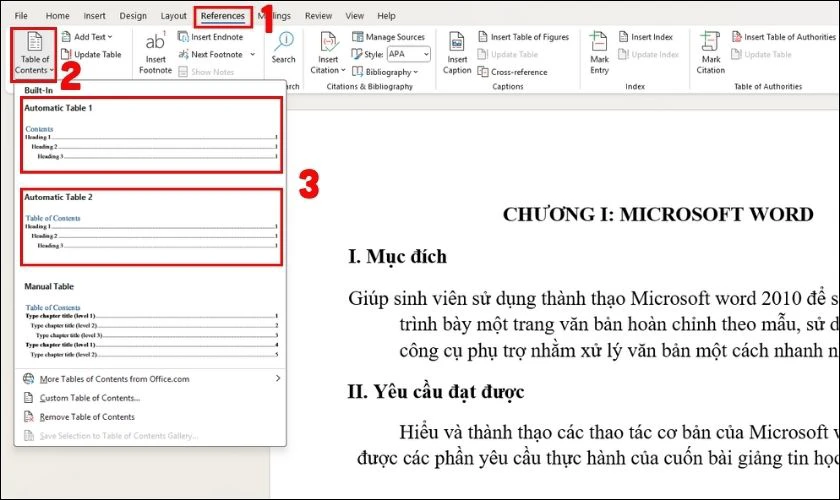Select the References tab

click(x=223, y=16)
